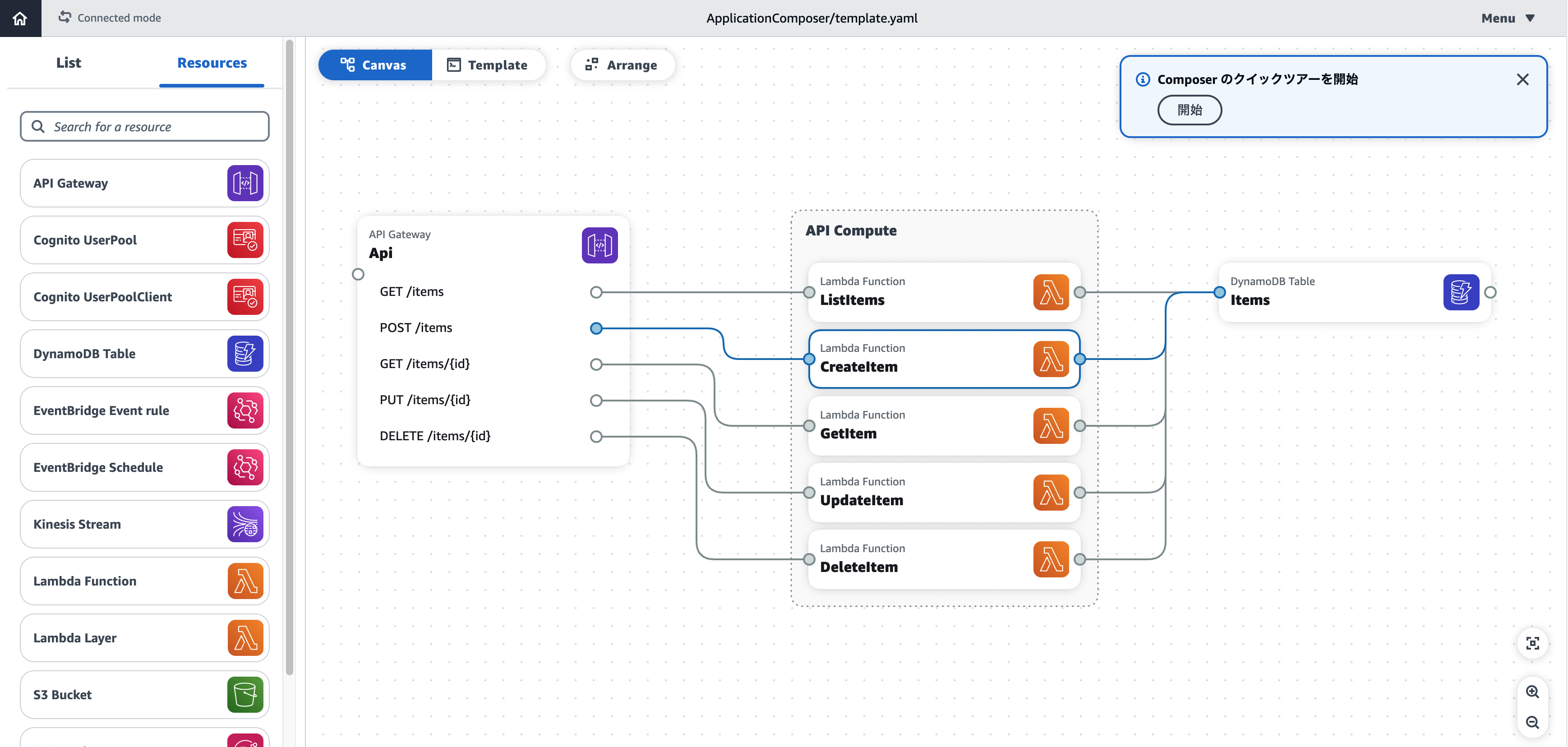Select the API Compute group title
The width and height of the screenshot is (1568, 747).
tap(850, 231)
